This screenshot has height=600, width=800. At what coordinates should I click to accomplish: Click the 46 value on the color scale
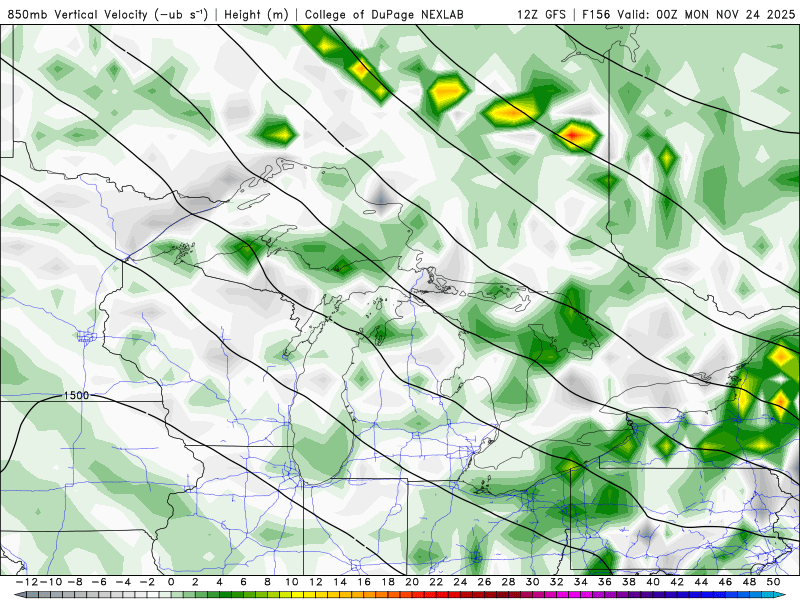[725, 582]
